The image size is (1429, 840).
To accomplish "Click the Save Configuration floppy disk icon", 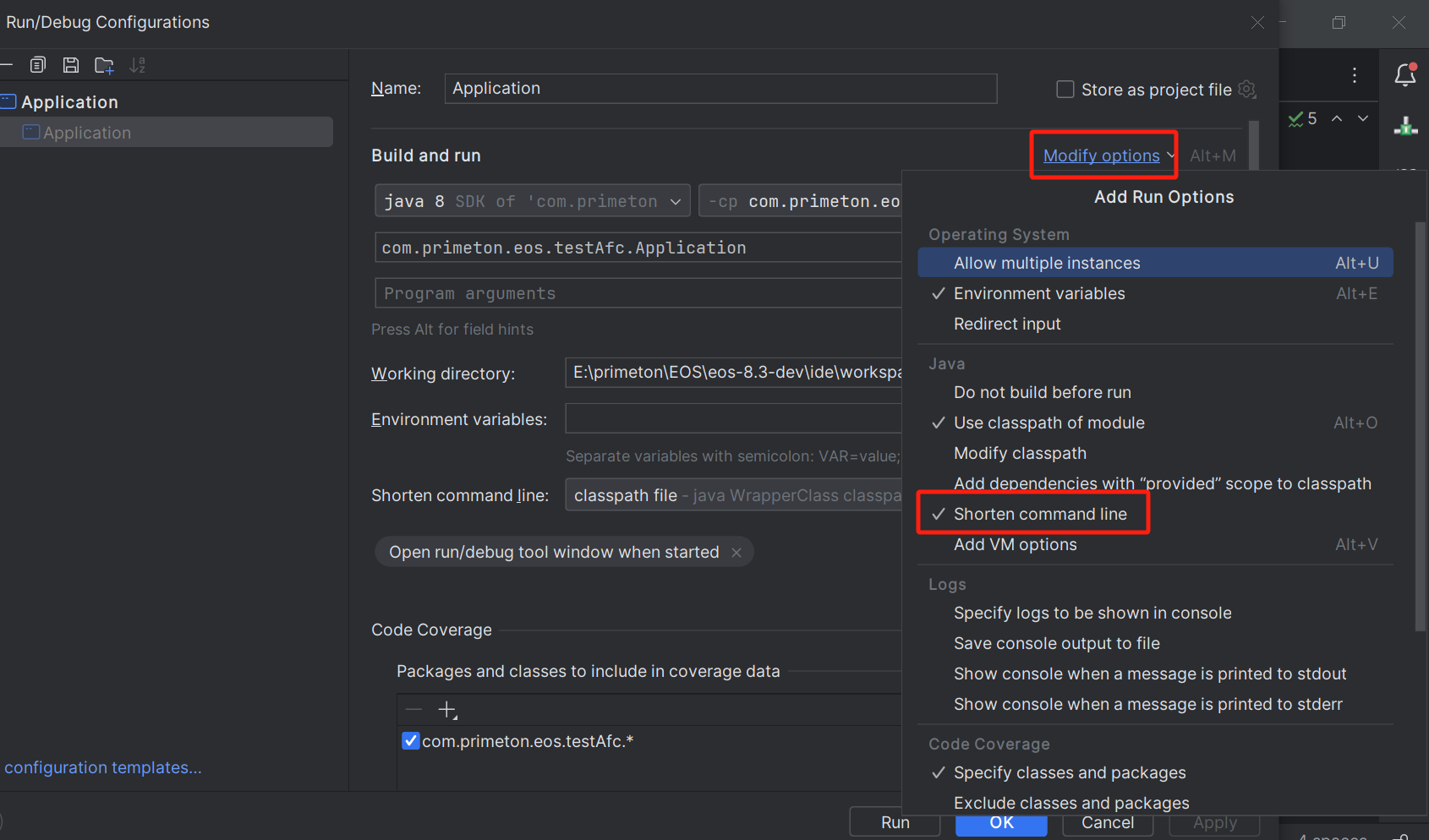I will pos(71,65).
